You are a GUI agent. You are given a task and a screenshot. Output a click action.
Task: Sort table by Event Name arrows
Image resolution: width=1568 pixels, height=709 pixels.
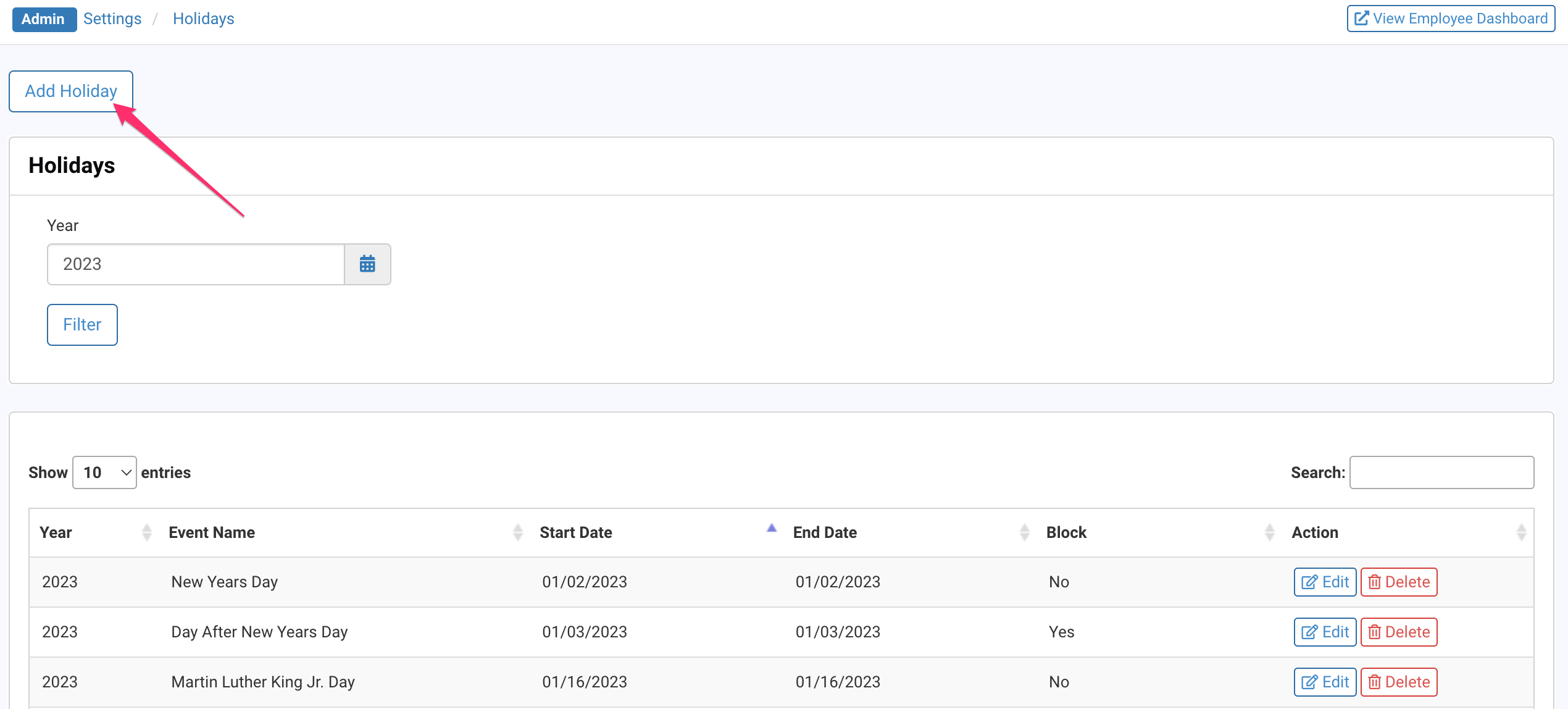point(518,532)
